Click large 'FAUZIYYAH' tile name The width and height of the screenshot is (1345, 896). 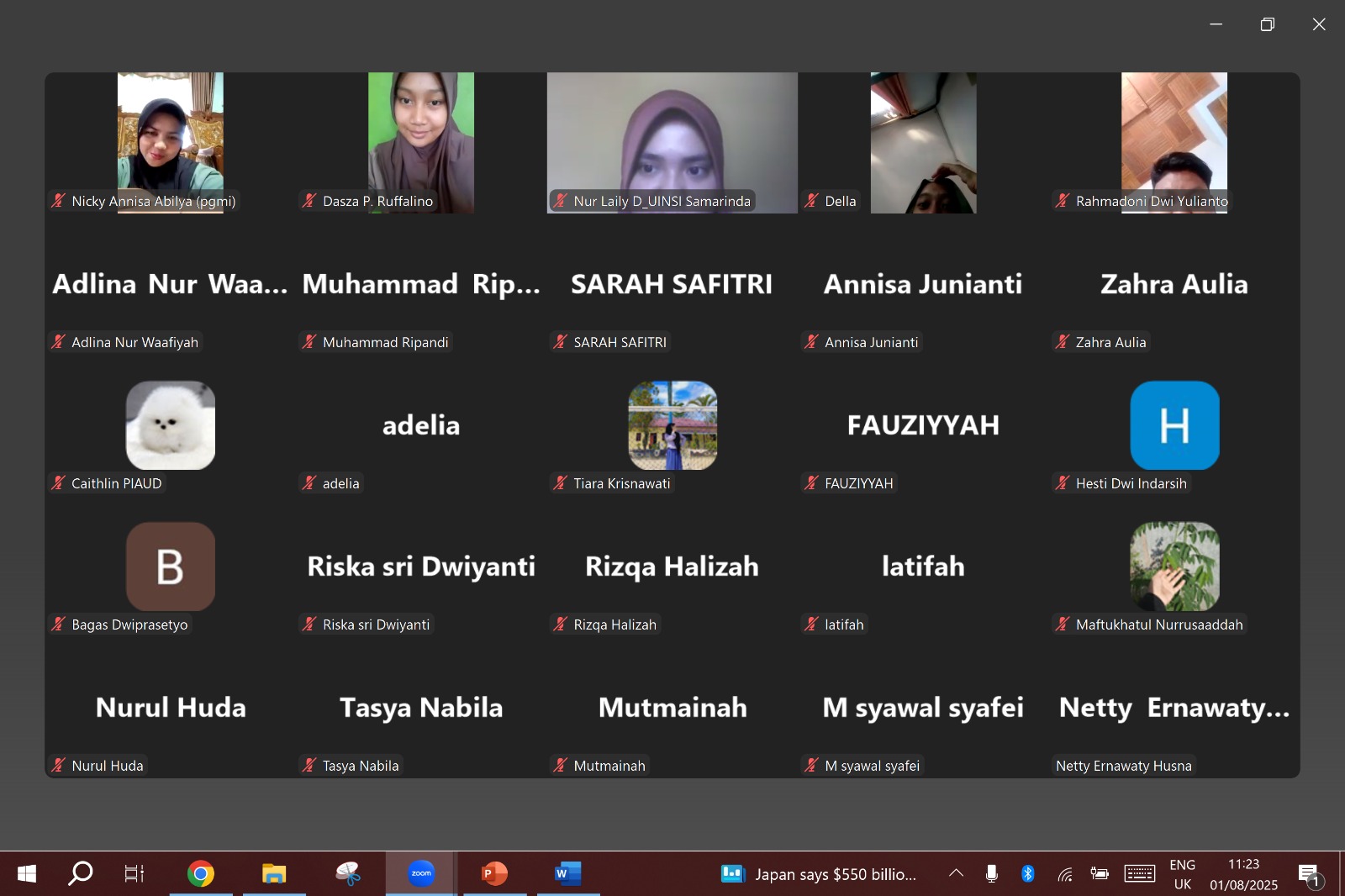point(923,425)
